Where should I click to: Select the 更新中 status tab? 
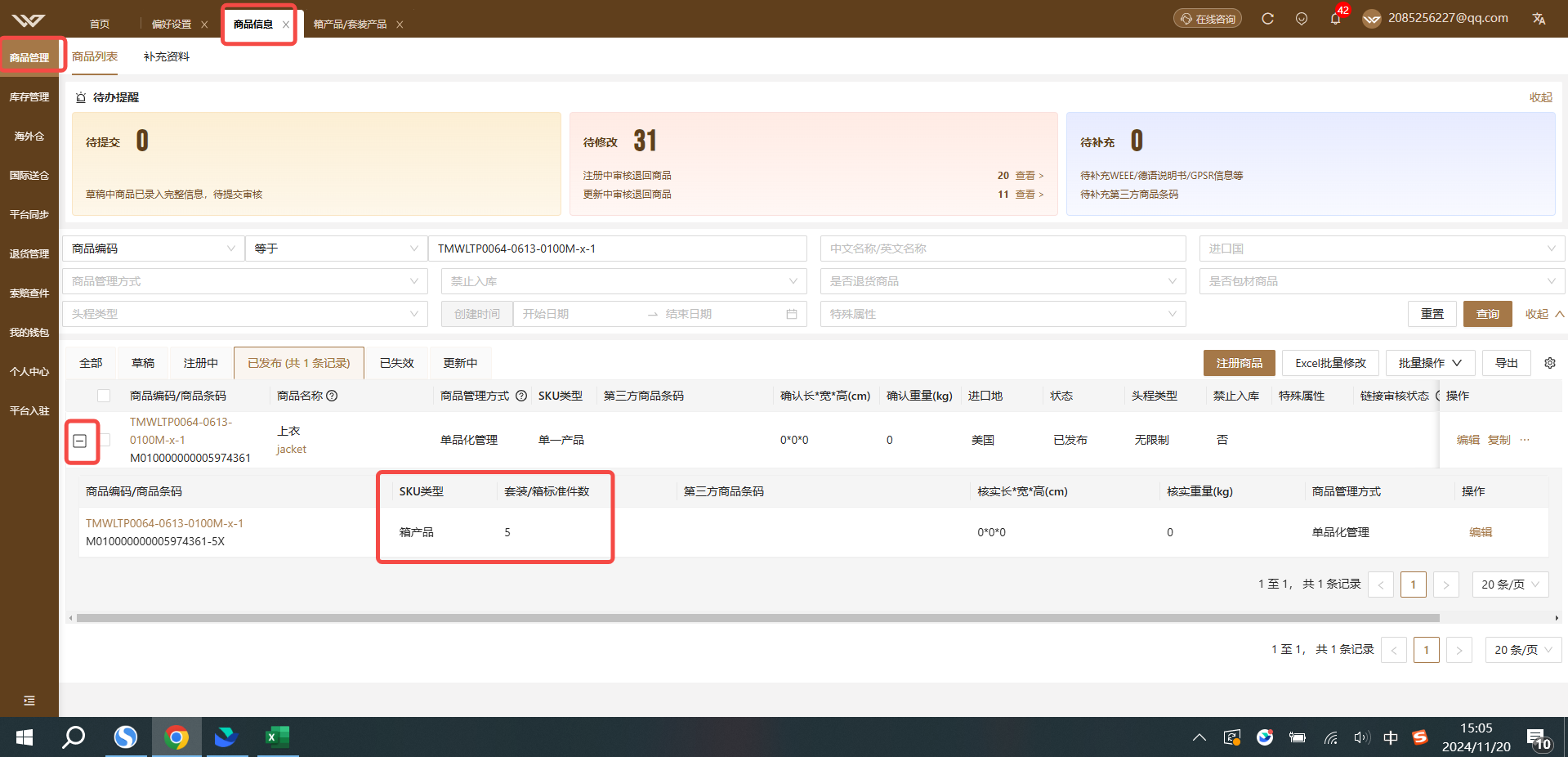[x=461, y=363]
